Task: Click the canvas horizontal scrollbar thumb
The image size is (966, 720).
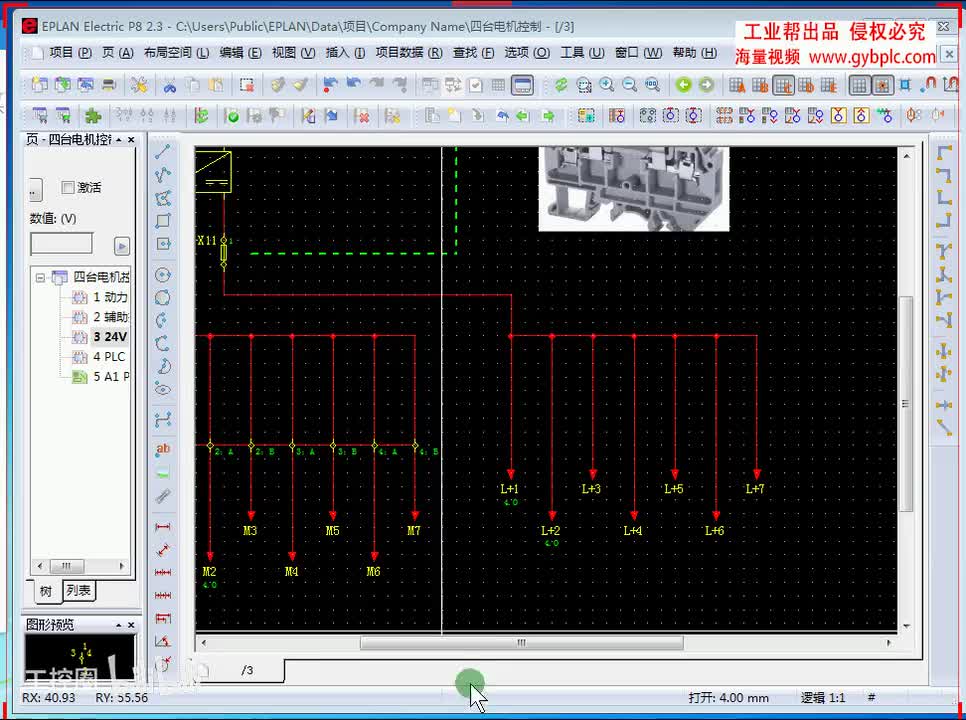Action: point(521,643)
